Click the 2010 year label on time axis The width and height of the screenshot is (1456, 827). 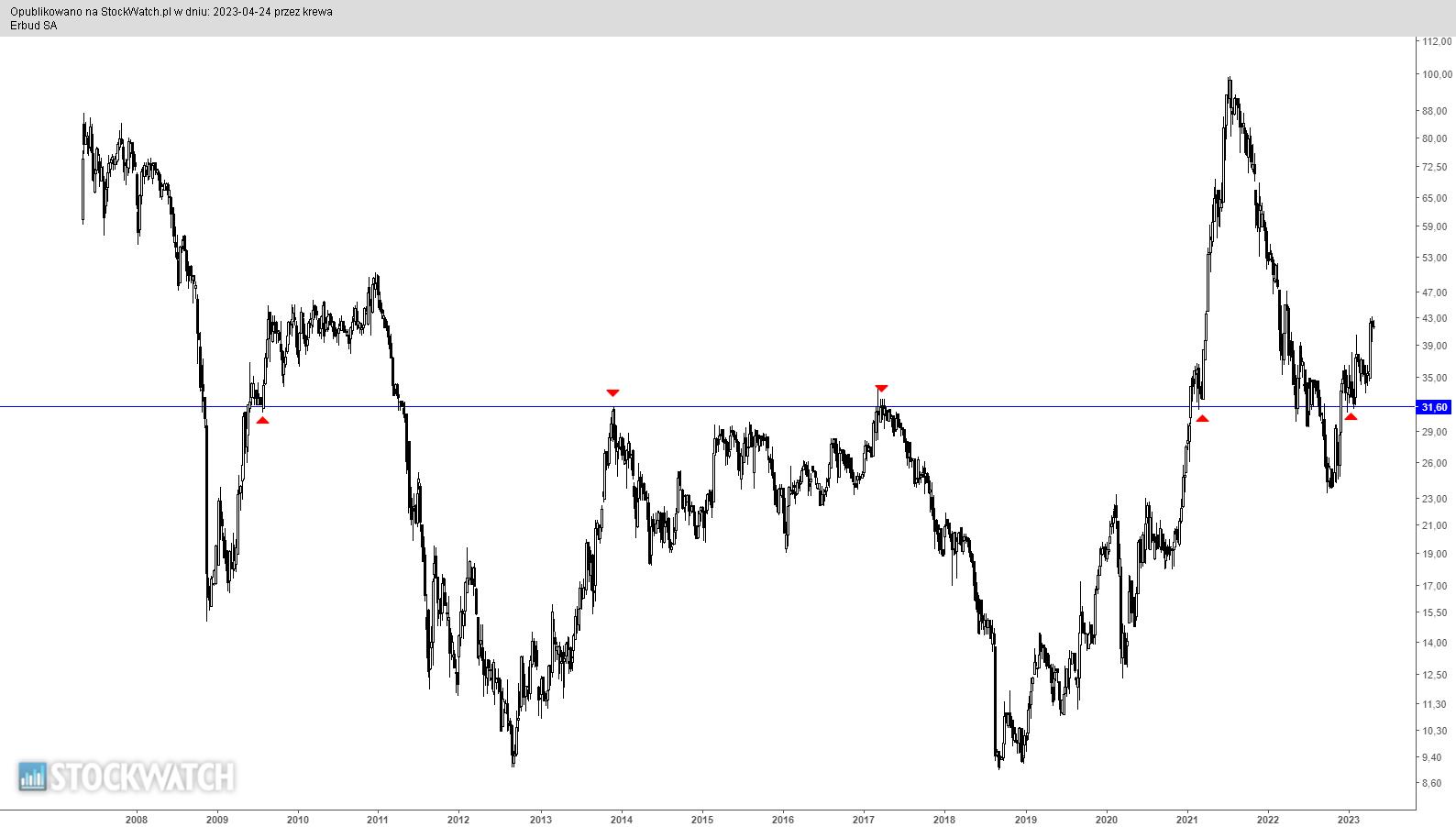[x=297, y=820]
